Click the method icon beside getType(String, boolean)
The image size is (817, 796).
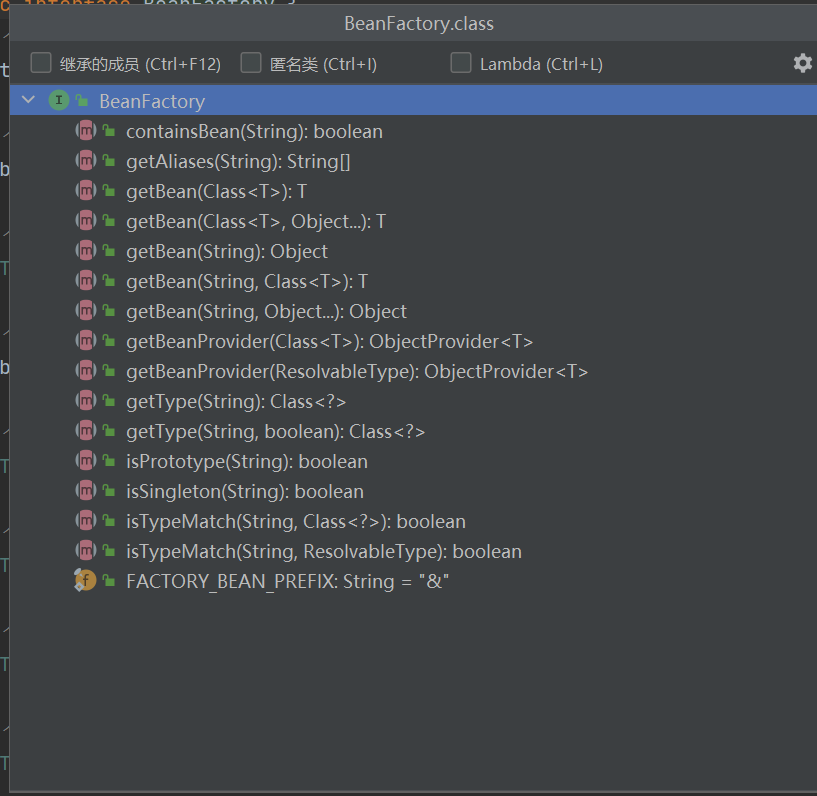[85, 431]
